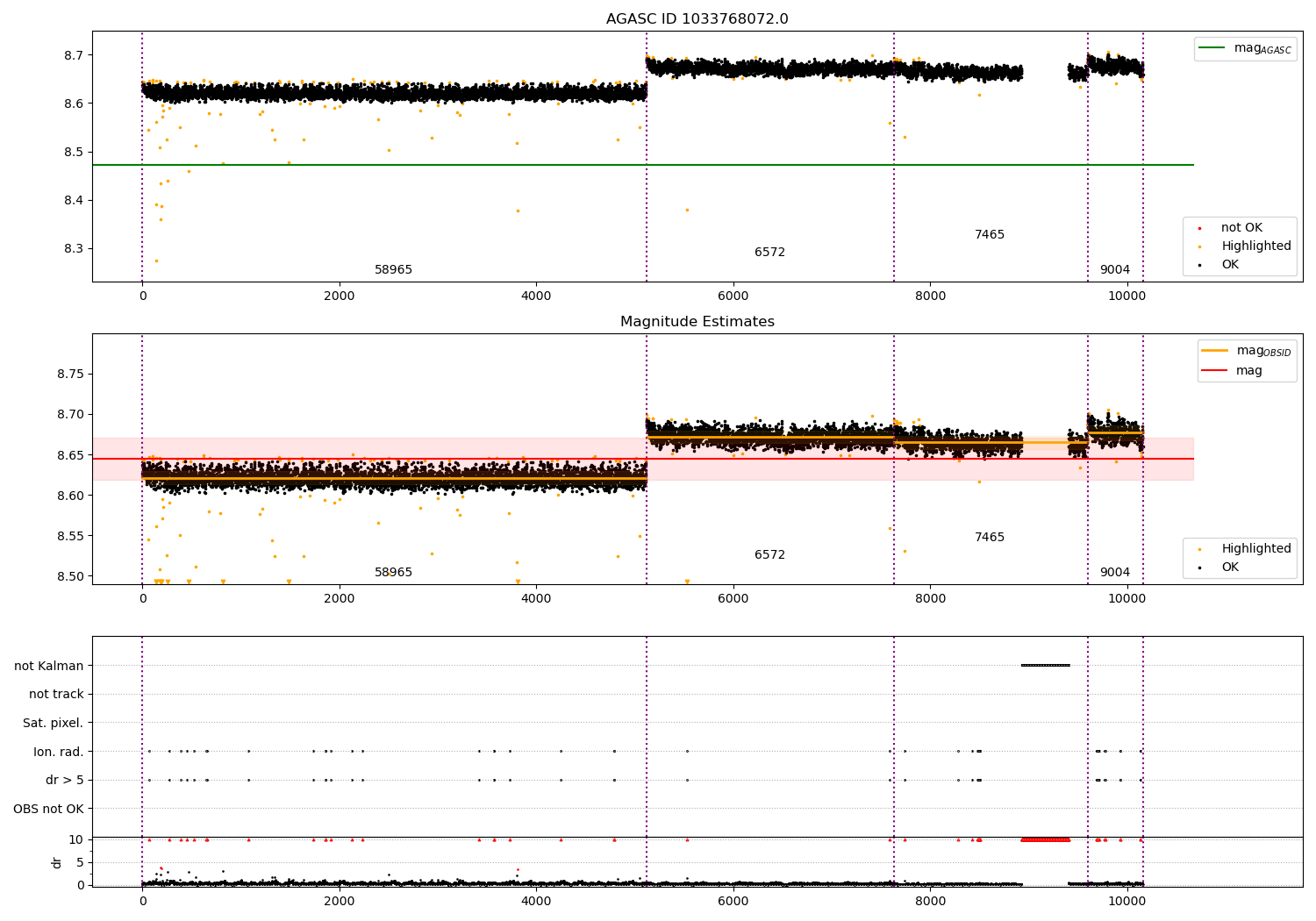Click the obsid label 9004 in the top plot

(x=1114, y=270)
